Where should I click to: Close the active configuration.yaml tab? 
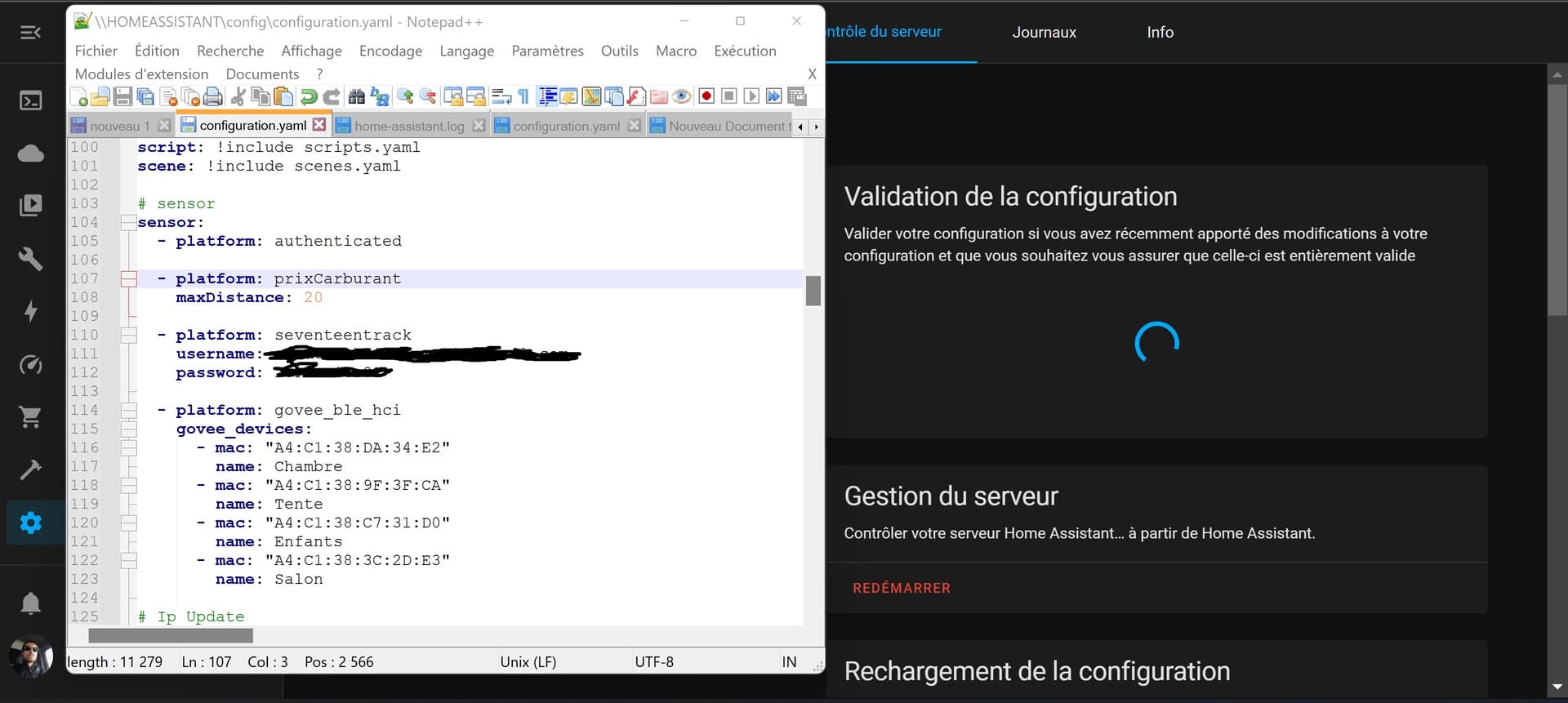[319, 125]
